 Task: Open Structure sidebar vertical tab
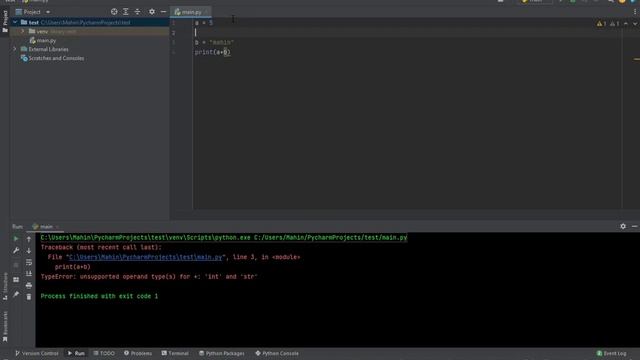coord(5,286)
